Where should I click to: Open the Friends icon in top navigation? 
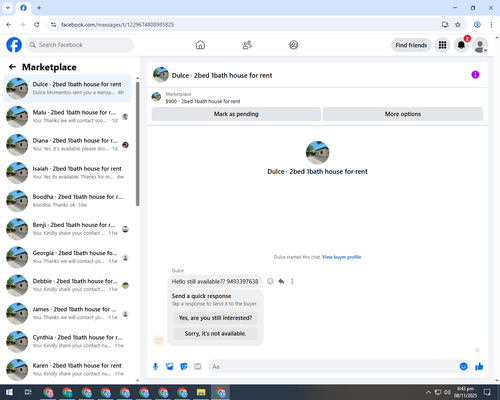coord(247,45)
